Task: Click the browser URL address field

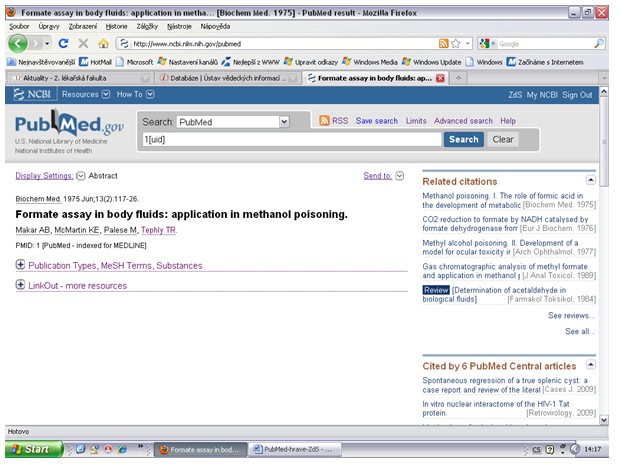Action: 284,44
